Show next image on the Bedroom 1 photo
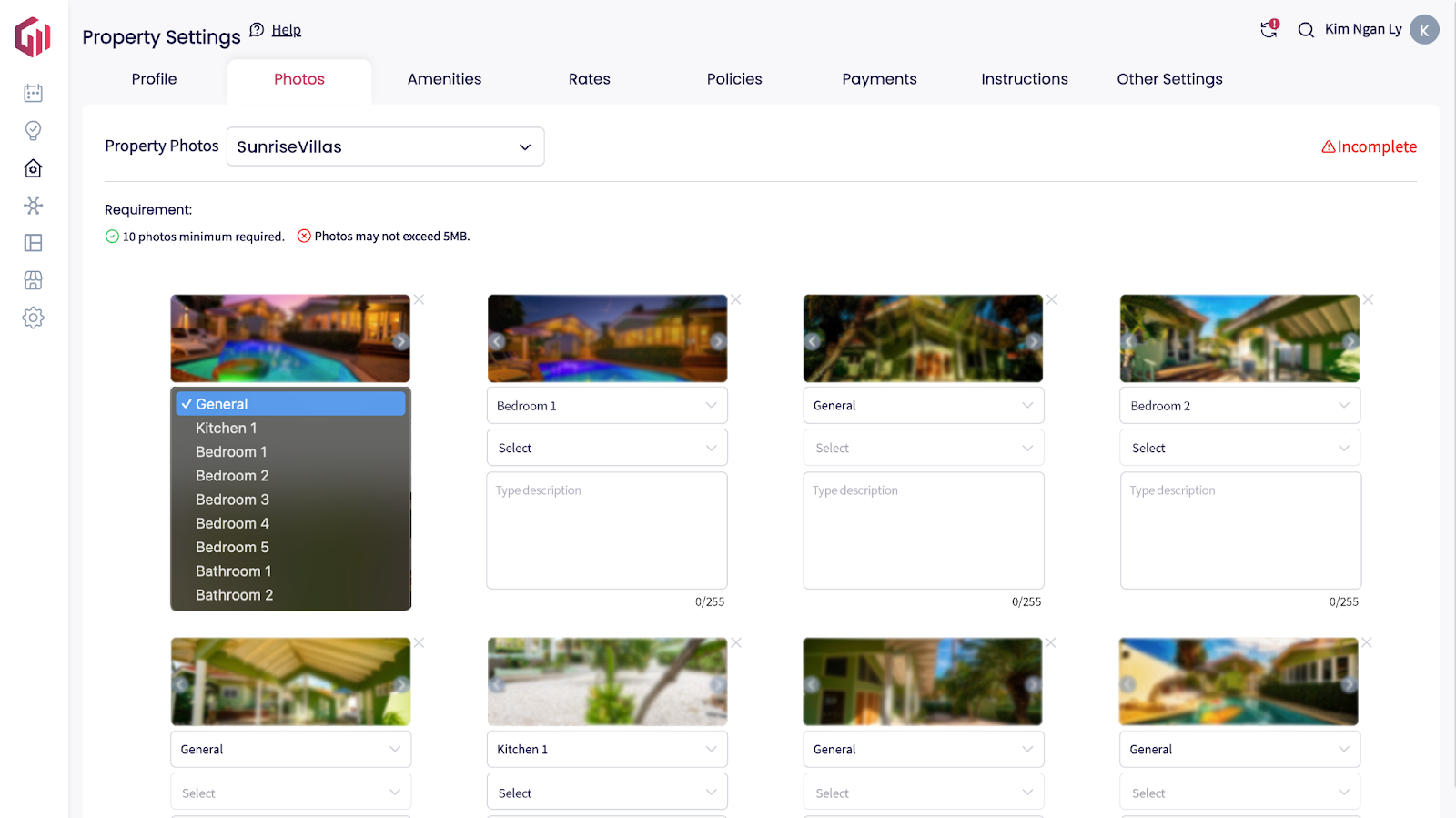 pyautogui.click(x=718, y=341)
